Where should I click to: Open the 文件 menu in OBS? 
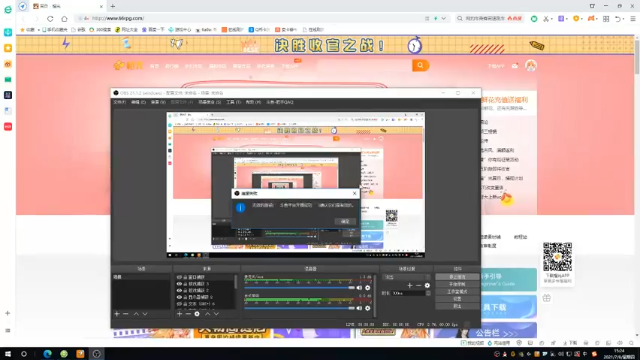[120, 102]
